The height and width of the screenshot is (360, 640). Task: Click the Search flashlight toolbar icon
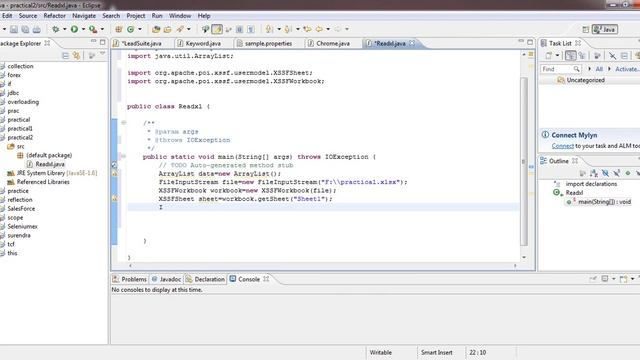(180, 29)
